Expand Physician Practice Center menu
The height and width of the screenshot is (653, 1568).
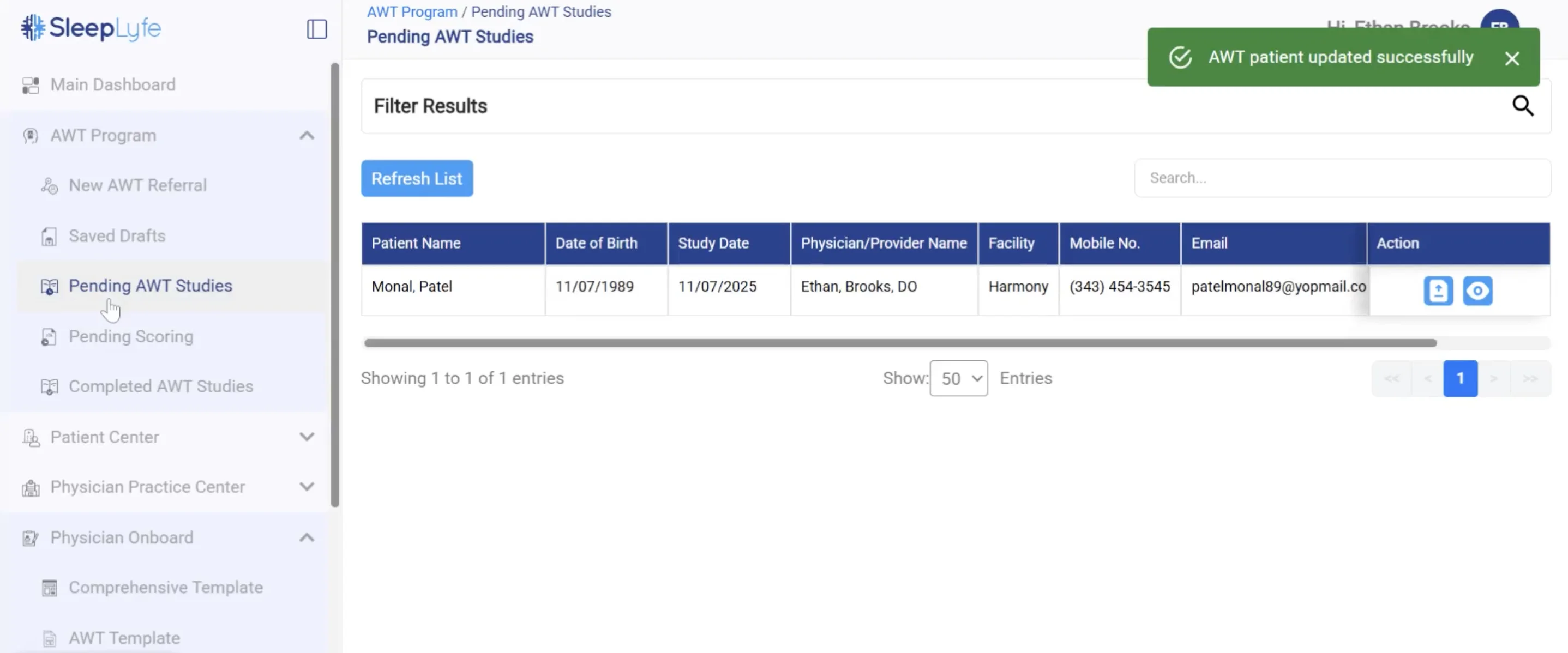[307, 486]
